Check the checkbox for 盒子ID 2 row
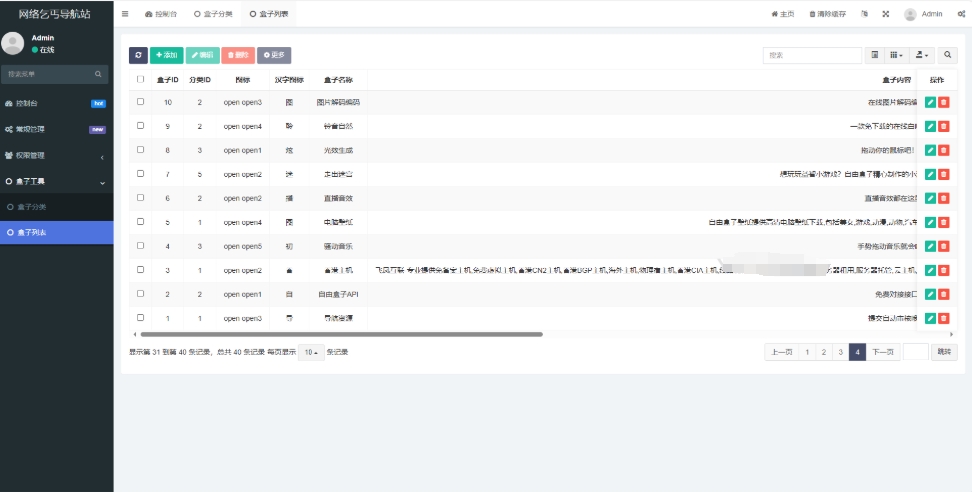 (140, 294)
